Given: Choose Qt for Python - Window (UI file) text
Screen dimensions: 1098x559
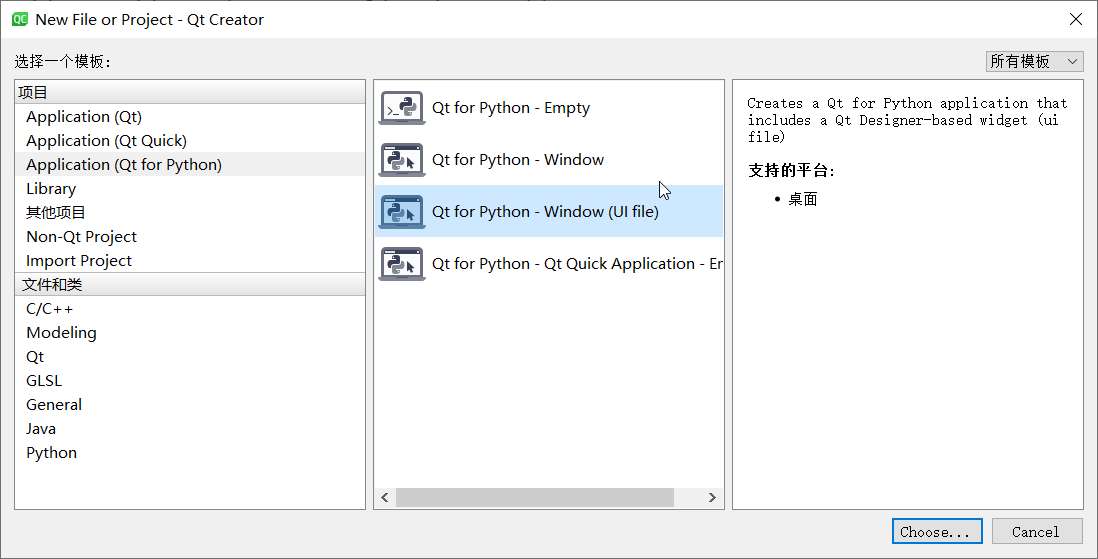Looking at the screenshot, I should [545, 212].
